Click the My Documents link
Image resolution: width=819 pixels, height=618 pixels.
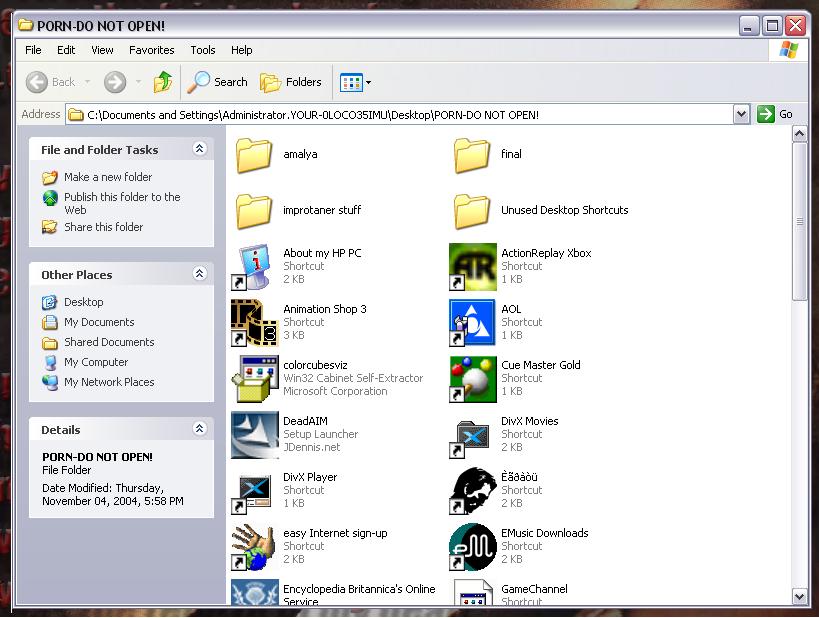coord(99,322)
